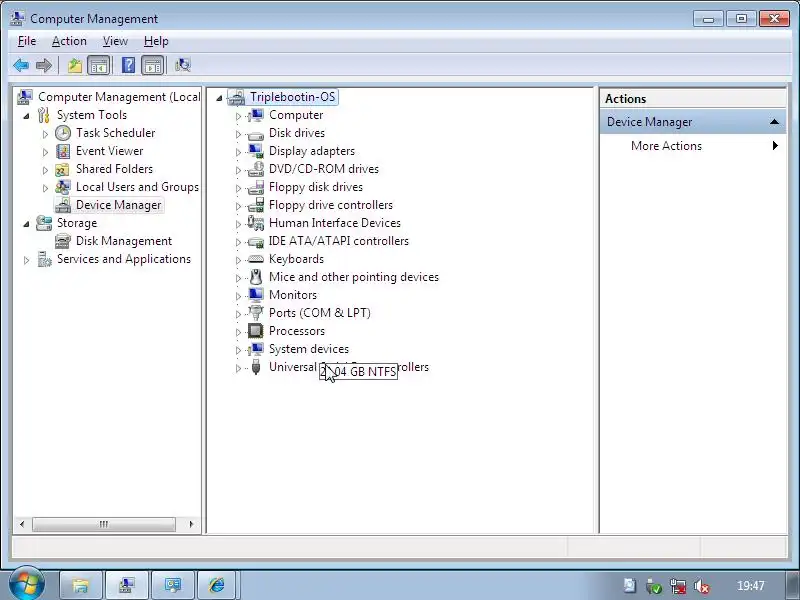Open the Help menu
This screenshot has height=600, width=800.
(156, 41)
